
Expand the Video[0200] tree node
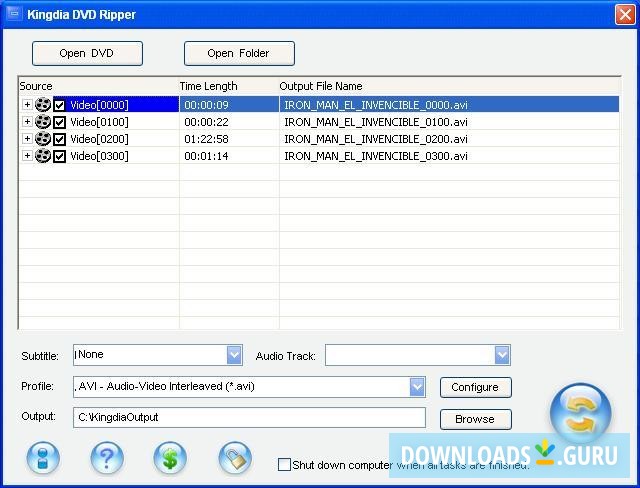[27, 138]
